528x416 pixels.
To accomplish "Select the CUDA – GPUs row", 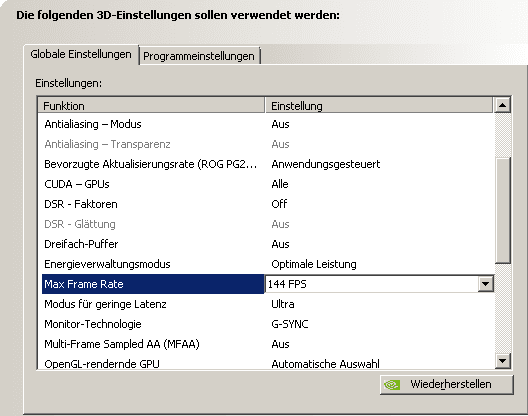I will tap(268, 184).
